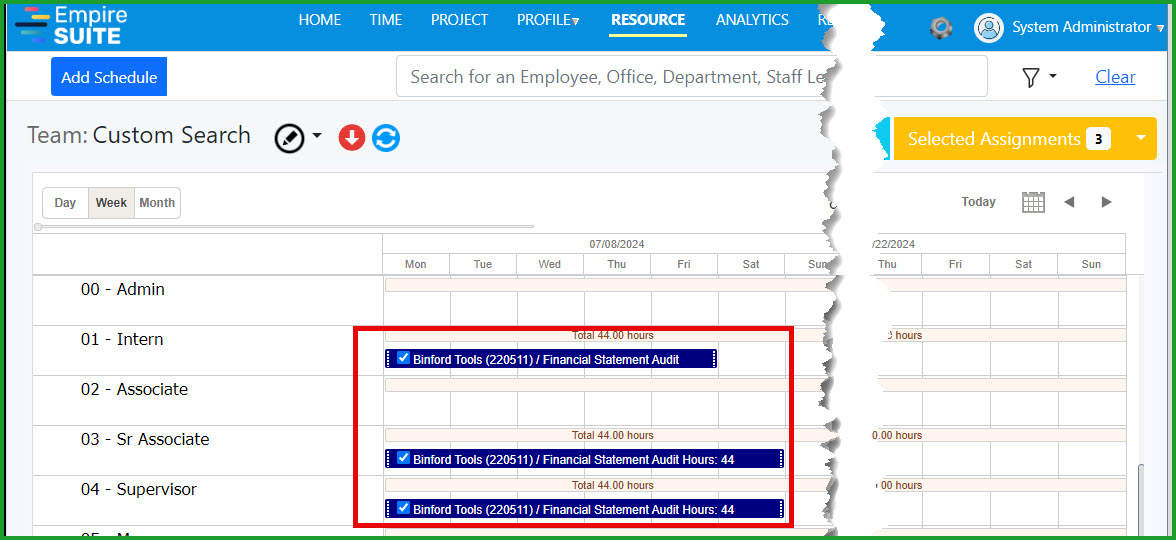This screenshot has height=540, width=1176.
Task: Click the red download arrow icon
Action: [352, 138]
